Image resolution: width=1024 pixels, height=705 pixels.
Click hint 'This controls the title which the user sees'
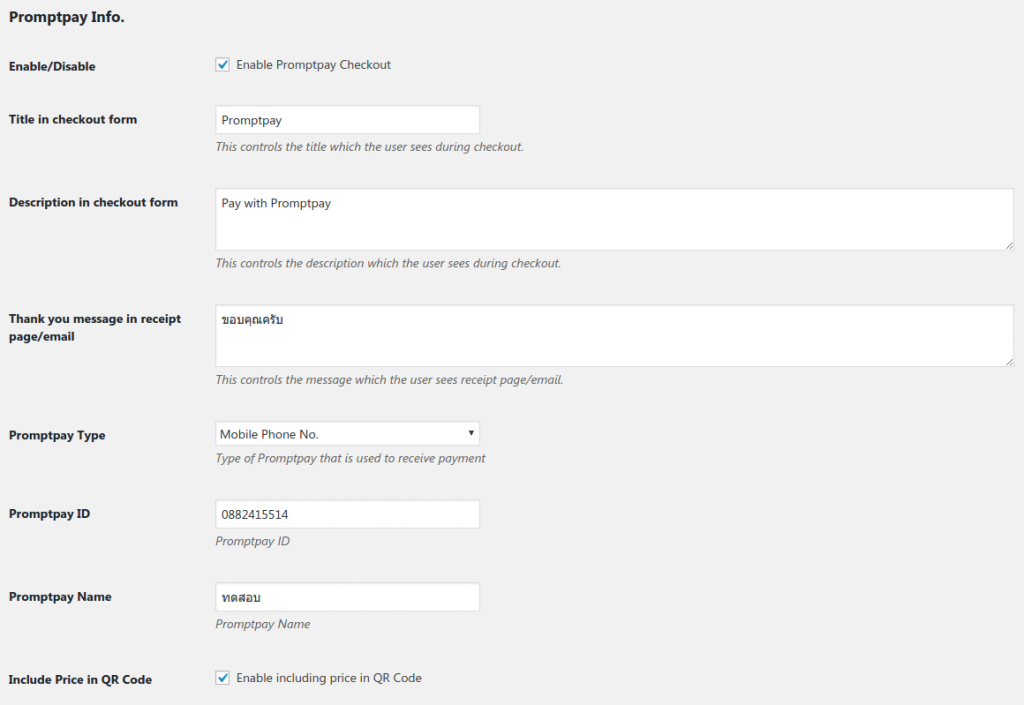click(370, 147)
